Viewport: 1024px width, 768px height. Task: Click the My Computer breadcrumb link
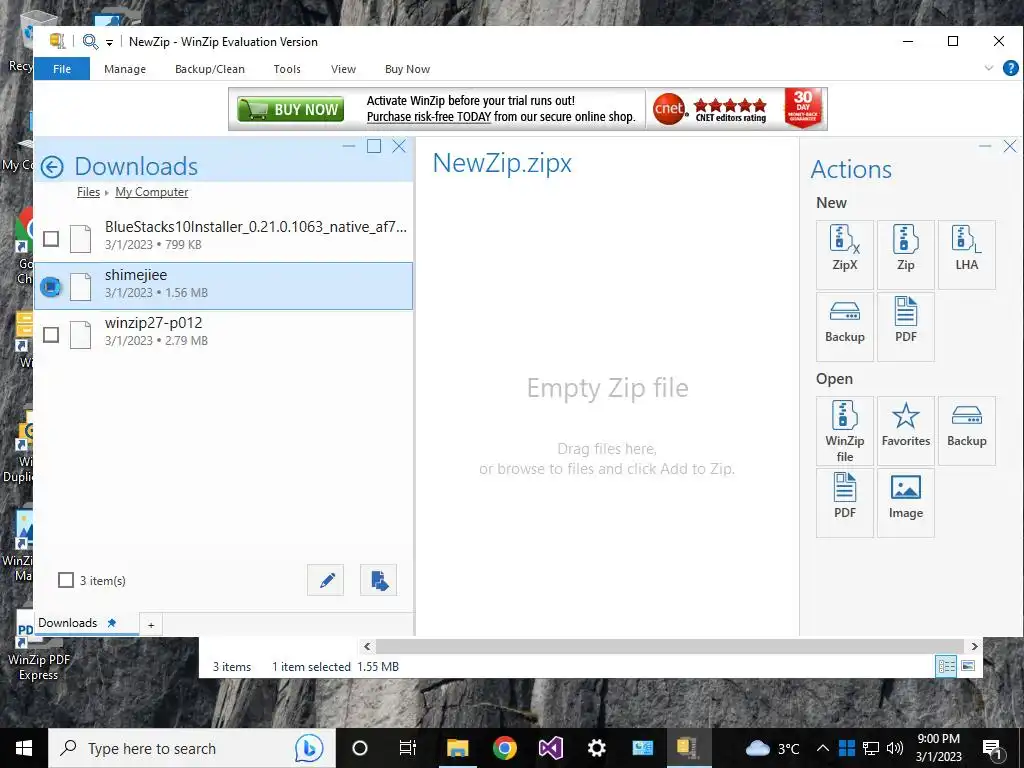point(152,191)
